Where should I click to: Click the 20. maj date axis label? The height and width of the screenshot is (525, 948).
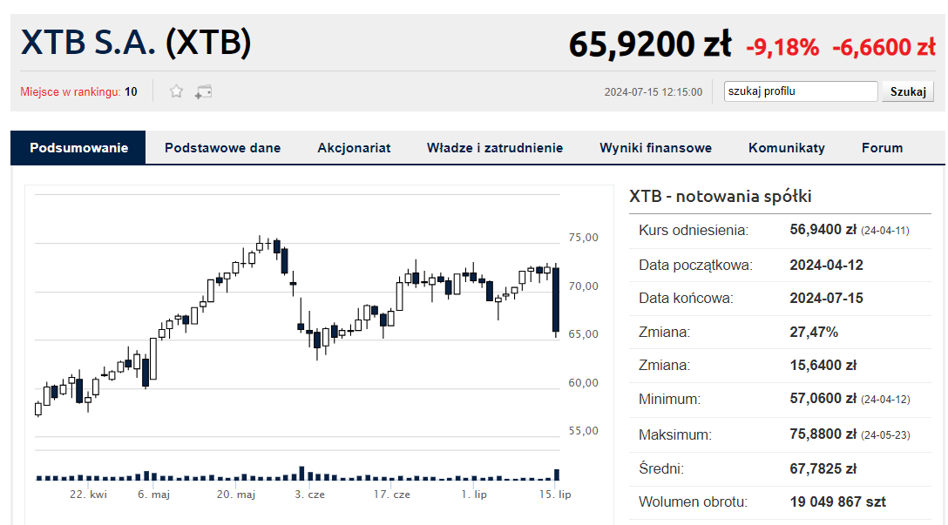tap(236, 494)
